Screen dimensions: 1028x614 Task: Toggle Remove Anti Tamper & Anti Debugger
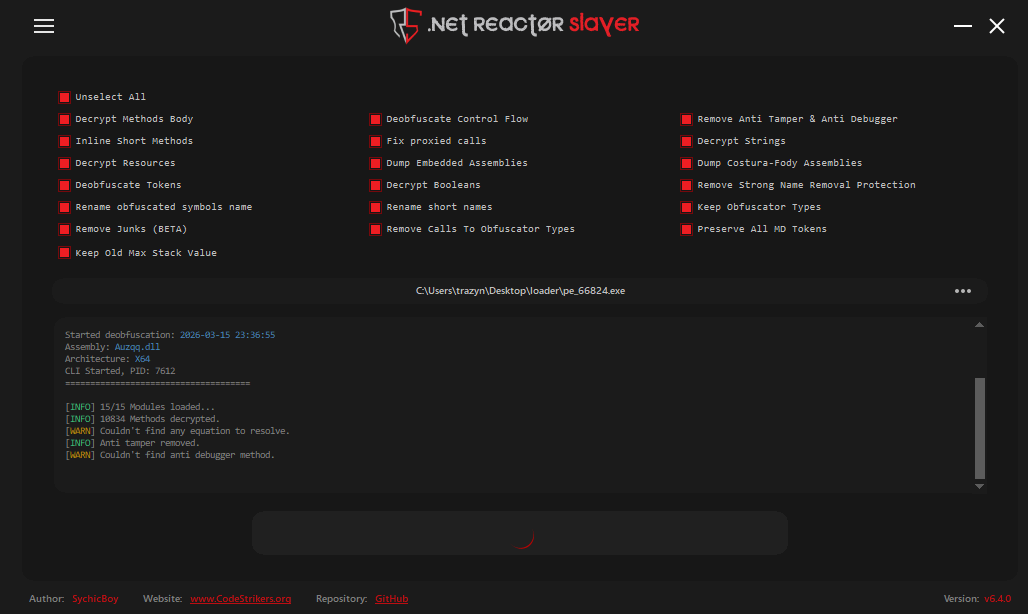point(687,119)
